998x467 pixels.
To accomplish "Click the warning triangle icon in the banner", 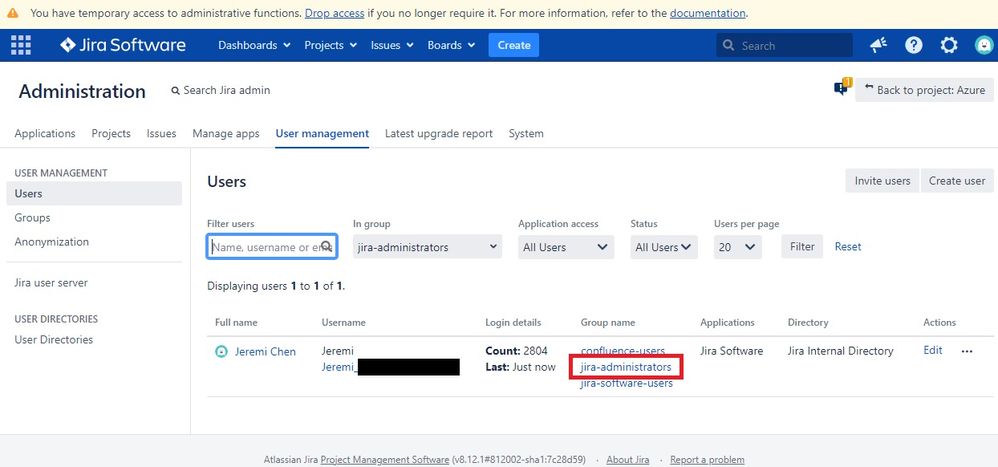I will point(13,13).
